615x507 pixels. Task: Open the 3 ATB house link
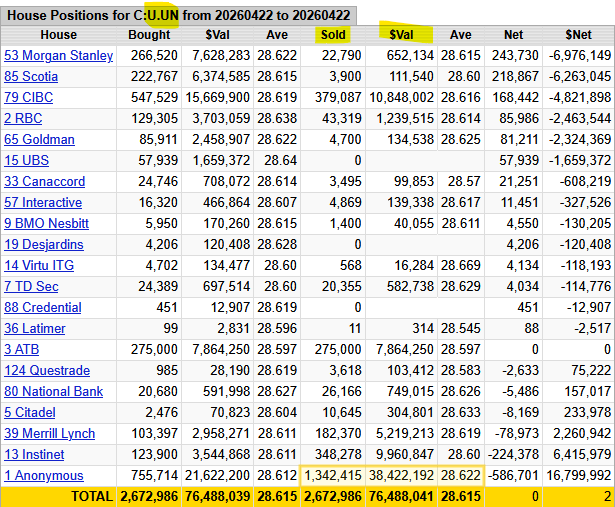21,349
